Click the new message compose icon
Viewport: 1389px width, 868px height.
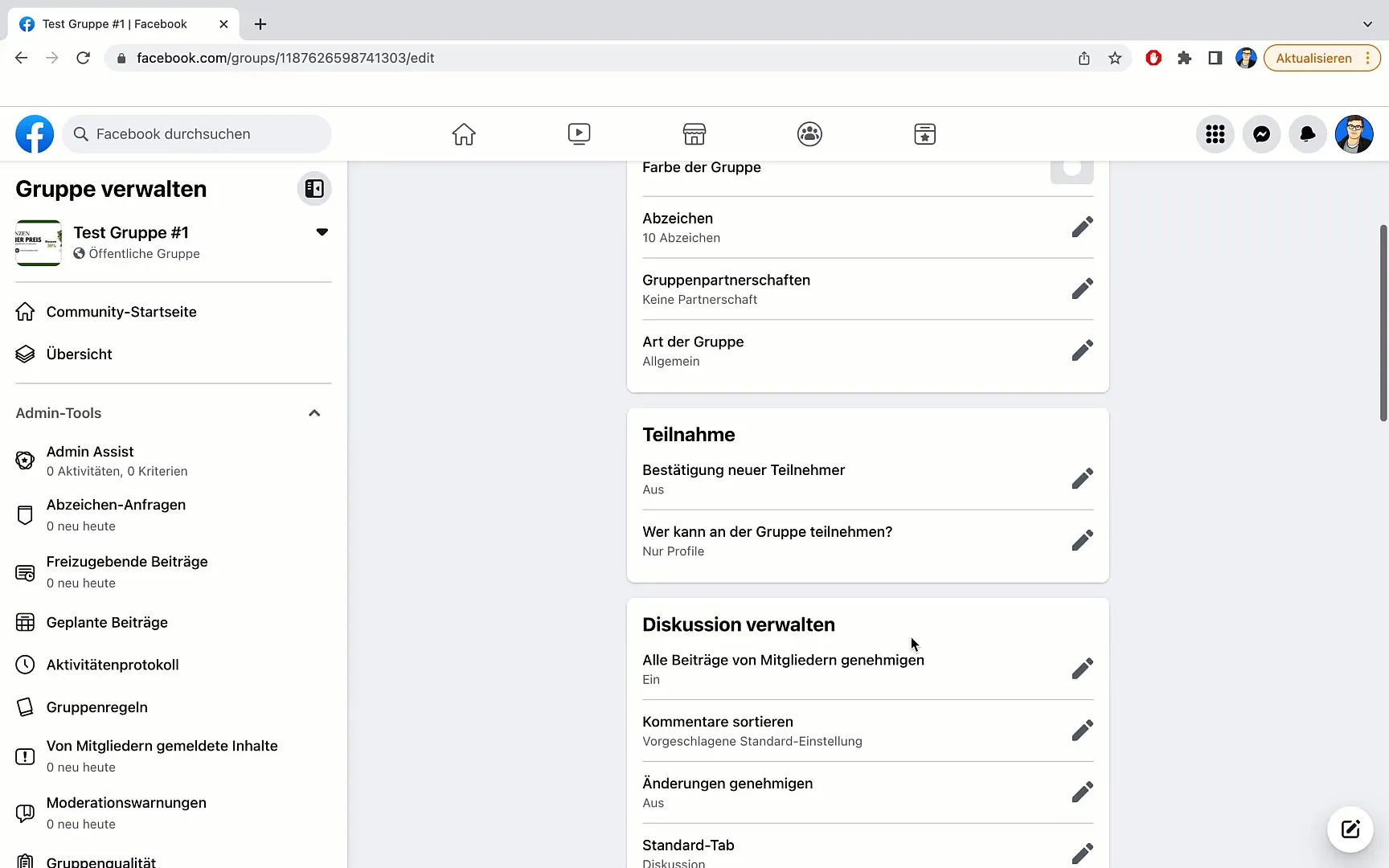tap(1350, 829)
